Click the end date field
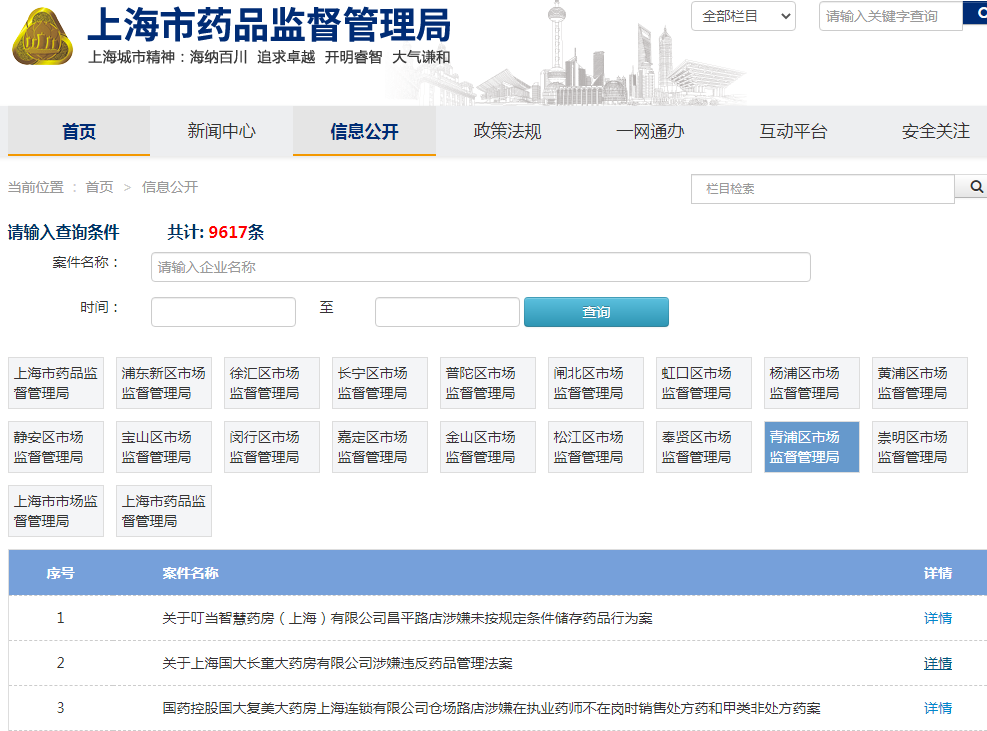 pos(448,312)
